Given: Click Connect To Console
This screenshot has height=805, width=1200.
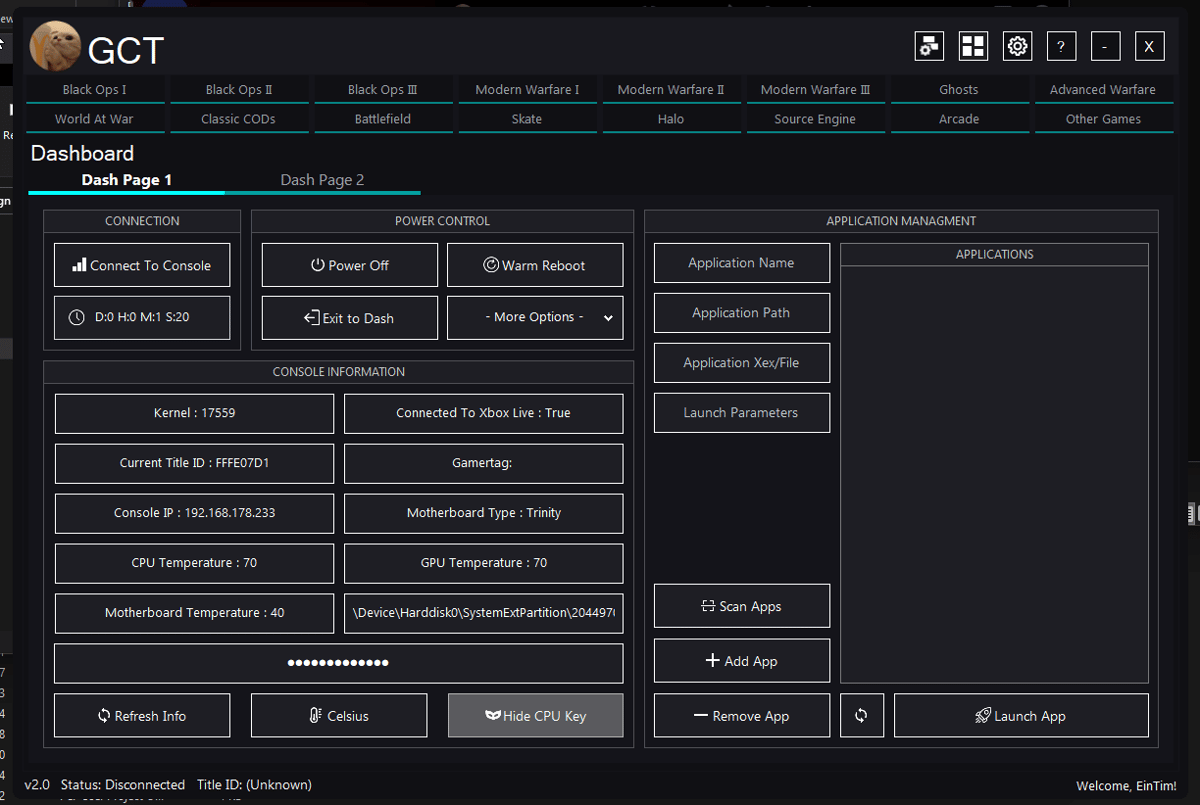Looking at the screenshot, I should pyautogui.click(x=142, y=264).
